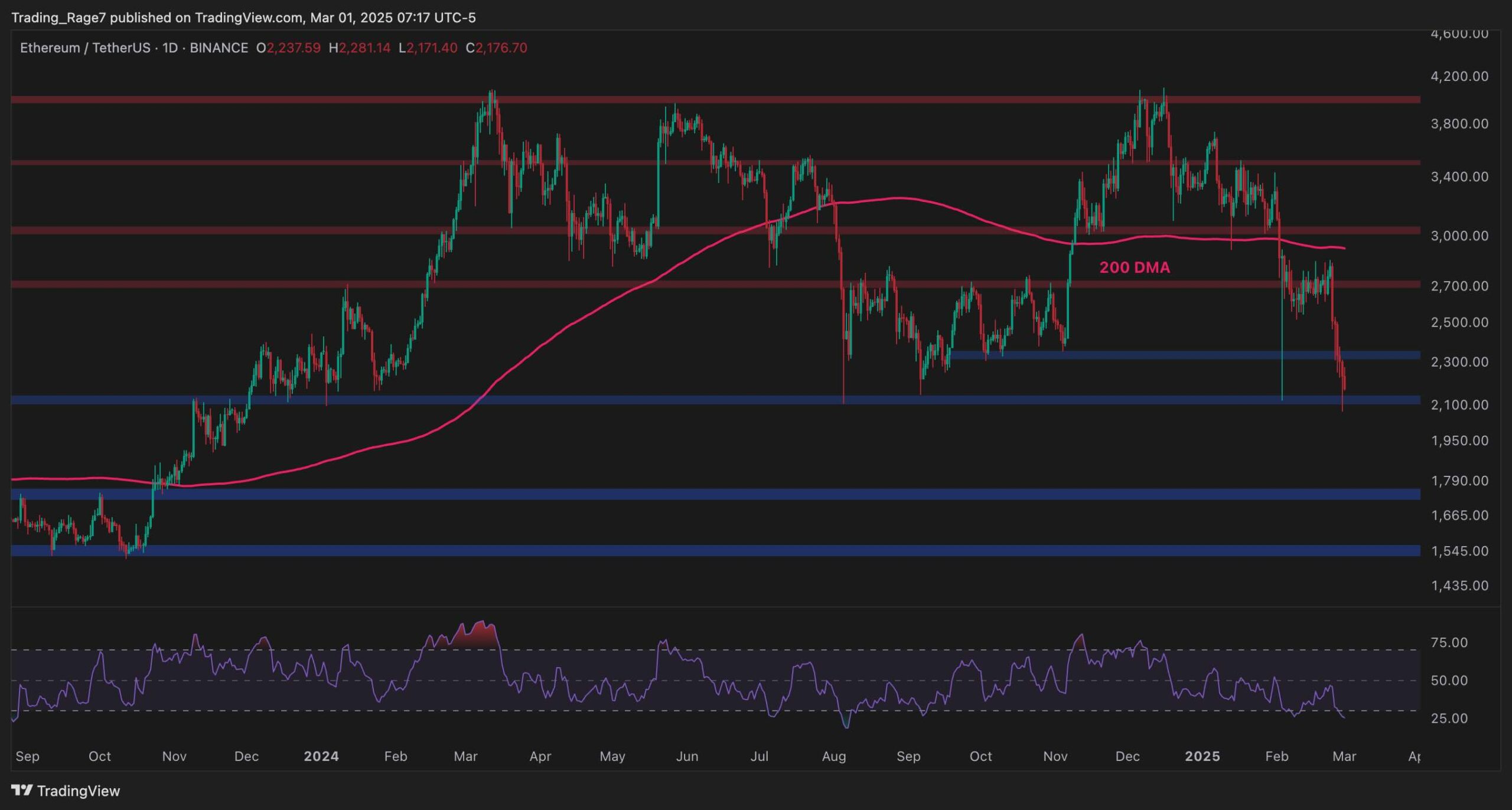Click the closing price value C2,176.70
Image resolution: width=1512 pixels, height=810 pixels.
[496, 48]
